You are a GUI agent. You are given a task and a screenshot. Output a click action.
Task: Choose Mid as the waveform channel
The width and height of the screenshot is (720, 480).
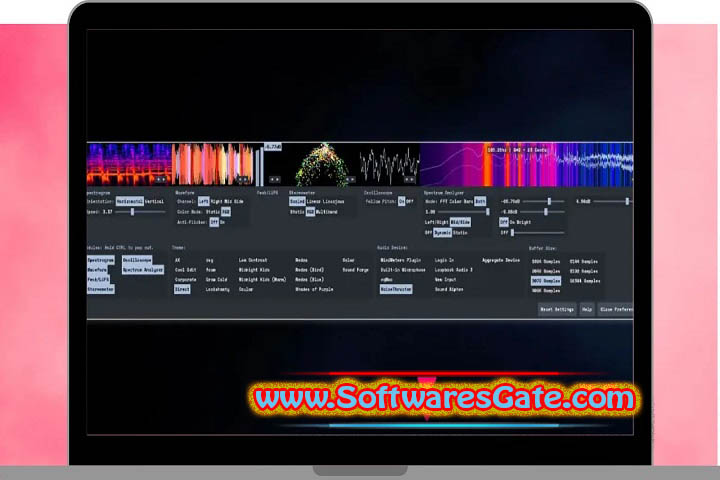pyautogui.click(x=228, y=202)
